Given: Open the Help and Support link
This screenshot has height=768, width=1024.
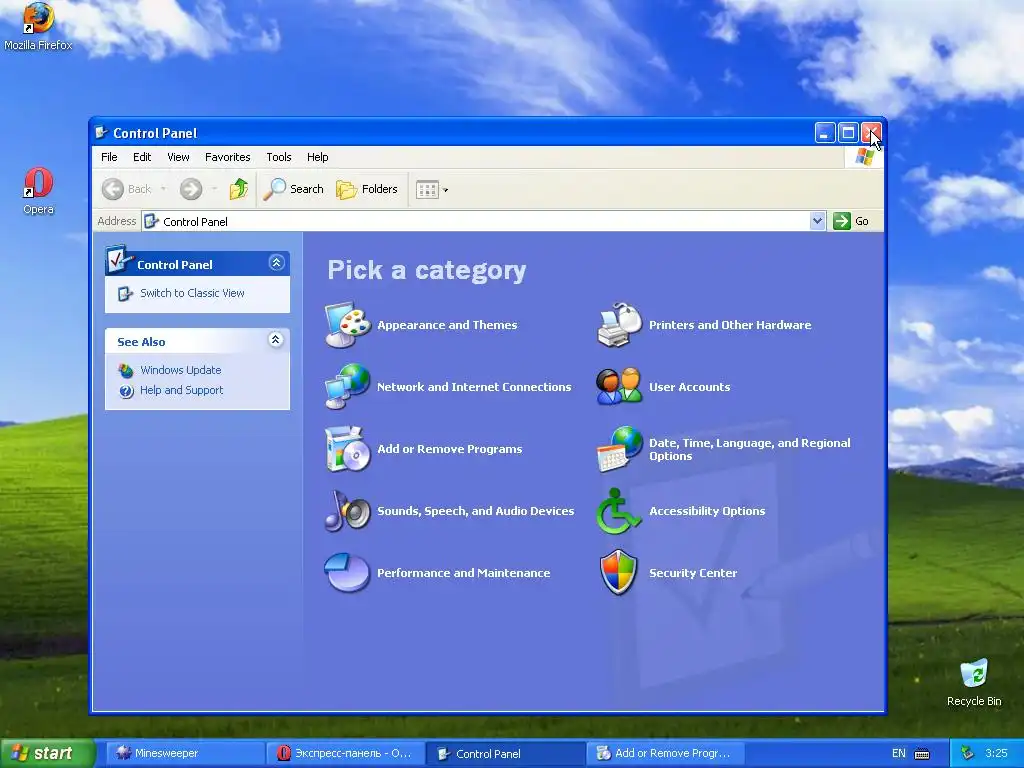Looking at the screenshot, I should coord(182,390).
